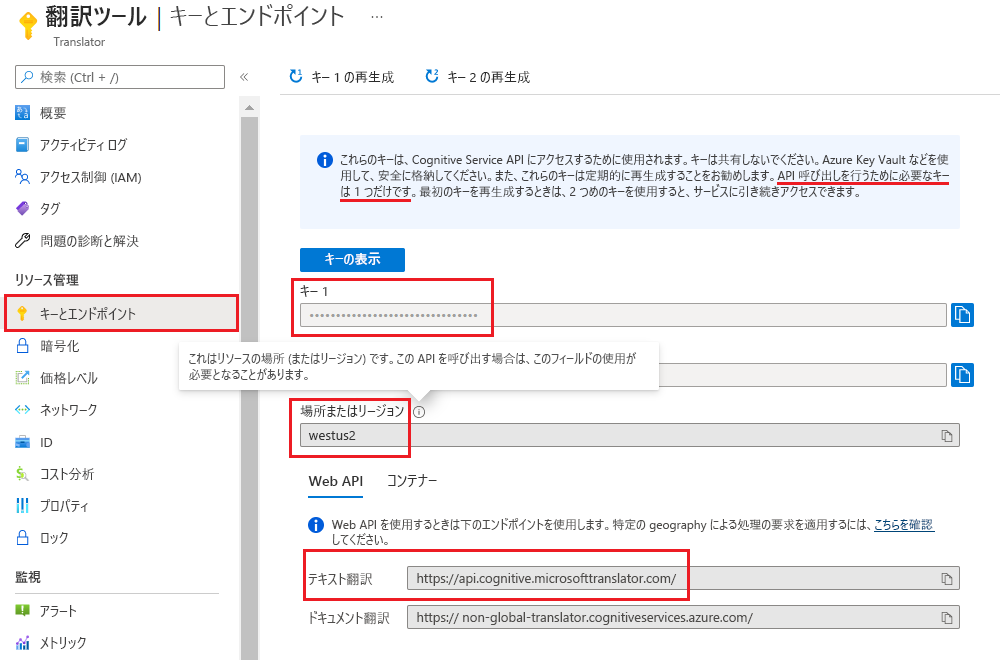Open アラート in sidebar
Viewport: 1000px width, 660px height.
[x=58, y=611]
